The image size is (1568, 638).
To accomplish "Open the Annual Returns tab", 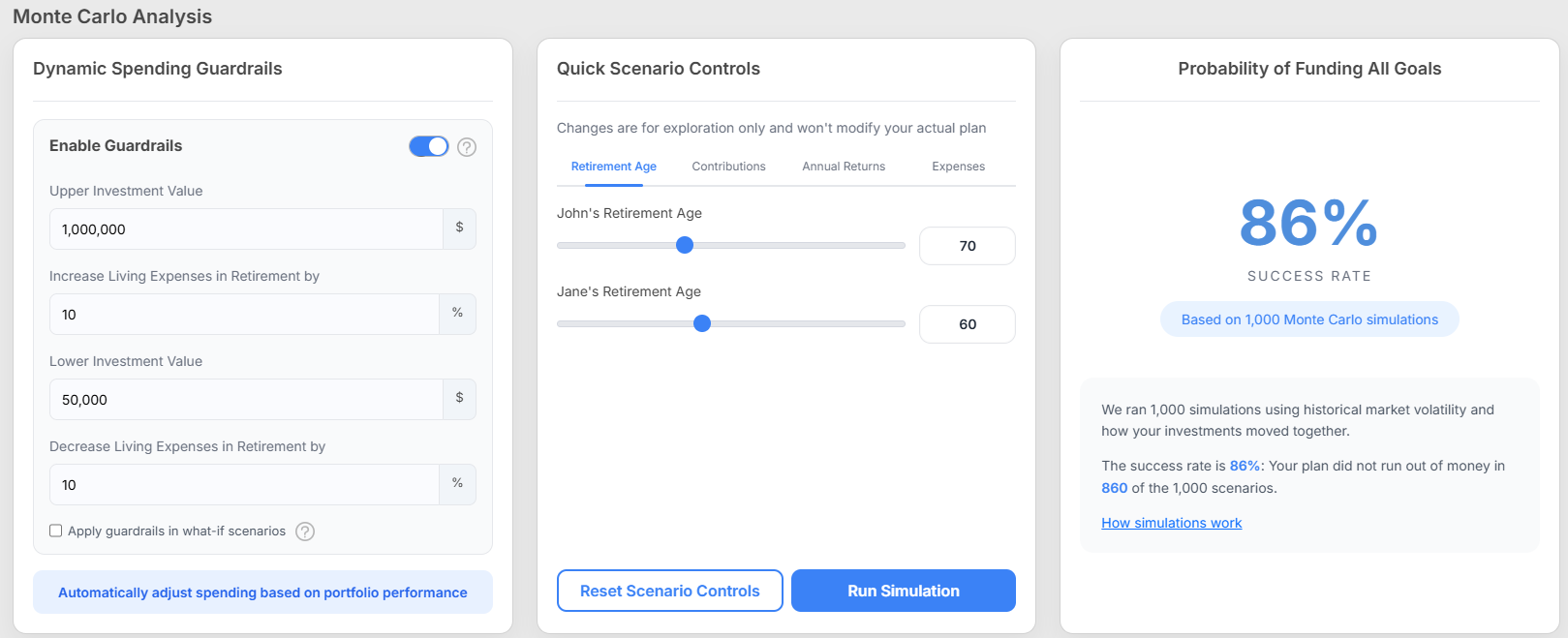I will click(x=844, y=167).
